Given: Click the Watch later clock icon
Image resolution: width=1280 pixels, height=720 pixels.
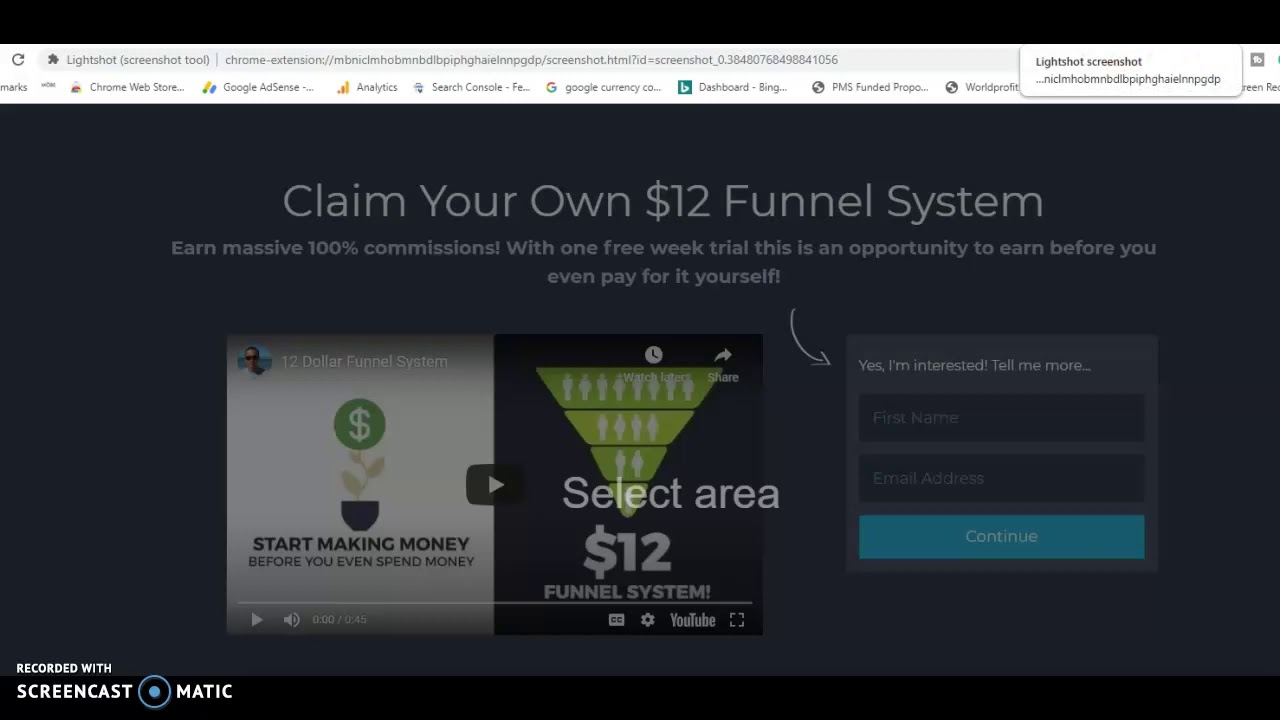Looking at the screenshot, I should 653,355.
